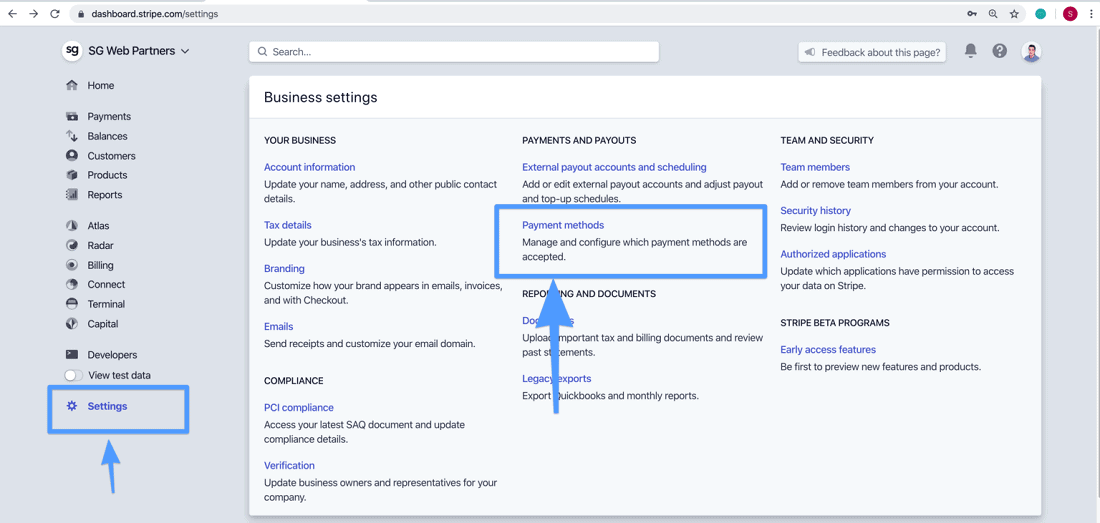This screenshot has height=523, width=1100.
Task: Click the SG account logo
Action: pyautogui.click(x=72, y=51)
